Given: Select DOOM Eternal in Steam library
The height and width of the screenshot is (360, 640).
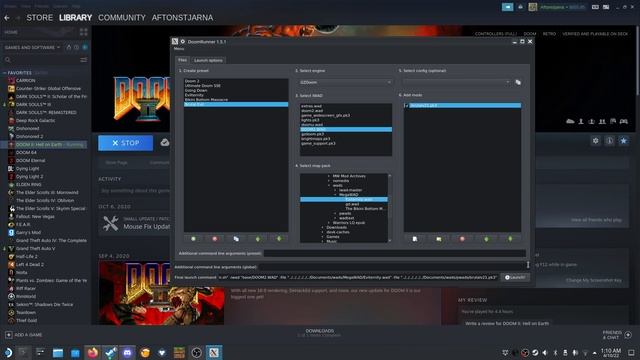Looking at the screenshot, I should (x=30, y=160).
